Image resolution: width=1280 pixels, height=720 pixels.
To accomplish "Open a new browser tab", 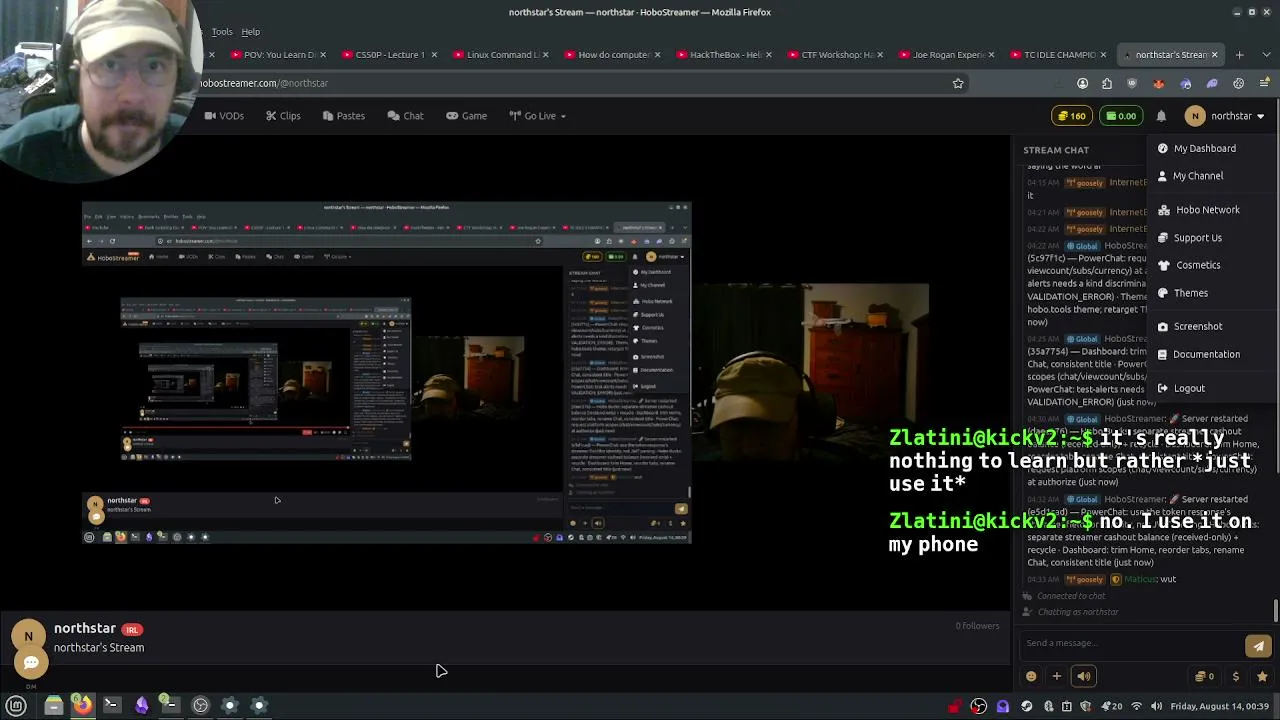I will click(x=1239, y=55).
